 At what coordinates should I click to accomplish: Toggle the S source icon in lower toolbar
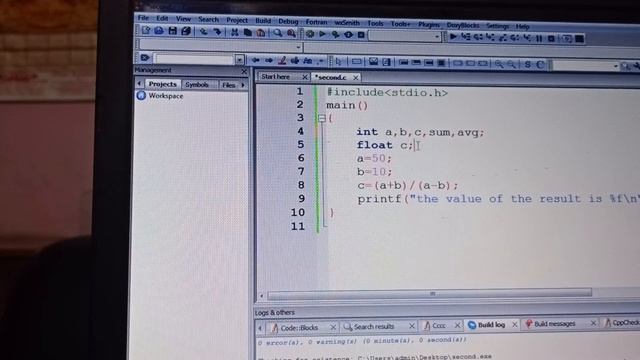coord(528,64)
